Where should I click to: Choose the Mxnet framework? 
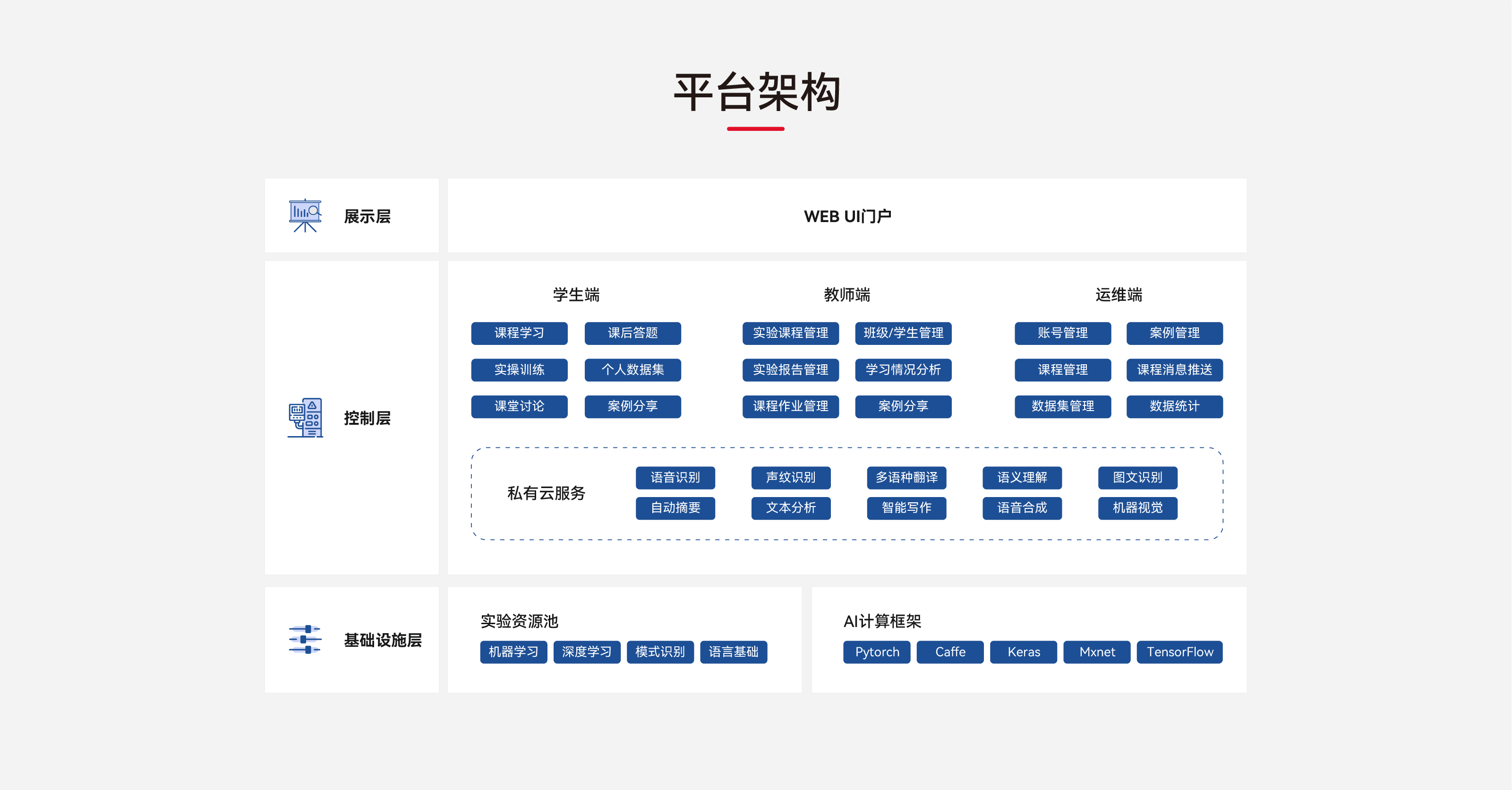tap(1097, 652)
